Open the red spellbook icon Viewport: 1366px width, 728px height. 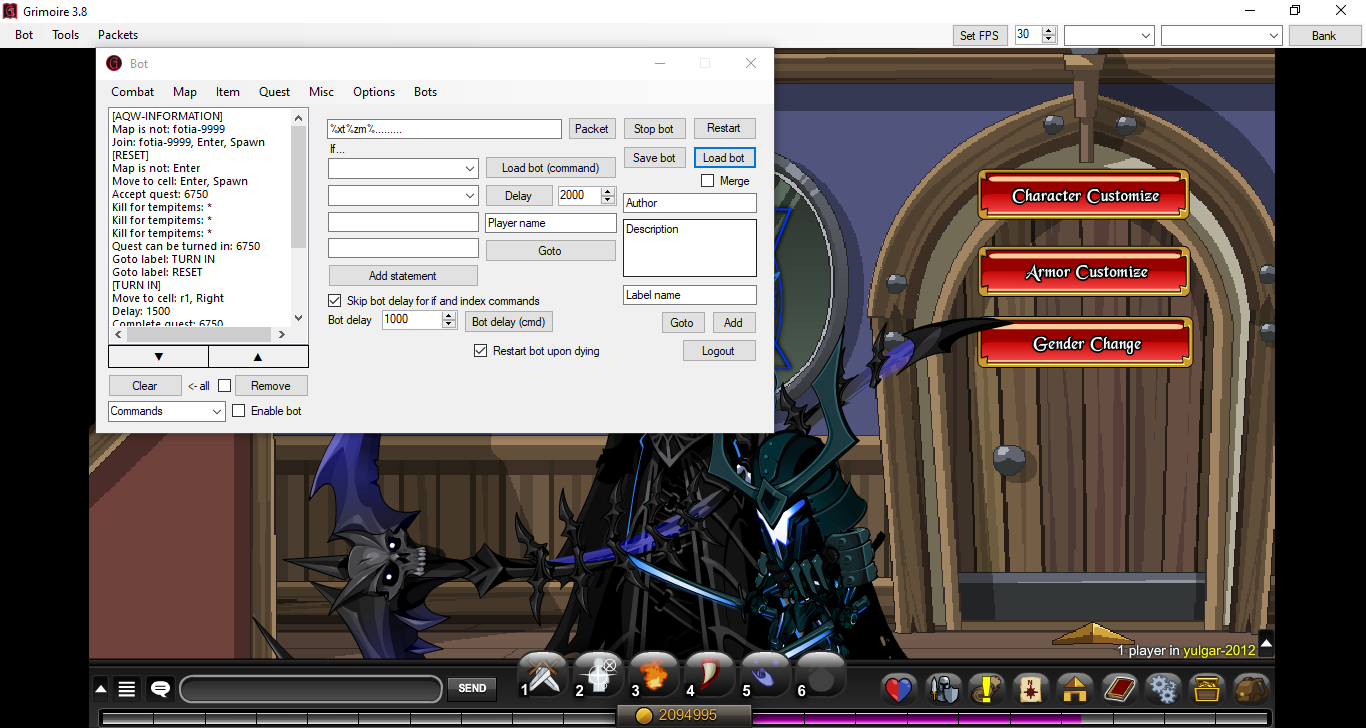point(1119,688)
